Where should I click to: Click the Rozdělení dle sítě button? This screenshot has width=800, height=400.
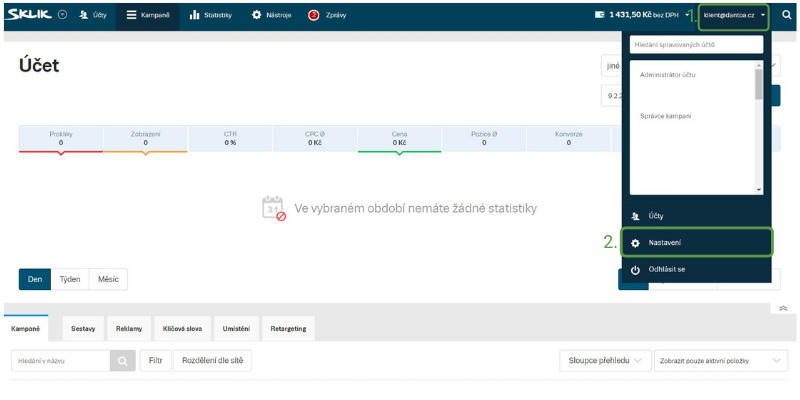point(213,361)
